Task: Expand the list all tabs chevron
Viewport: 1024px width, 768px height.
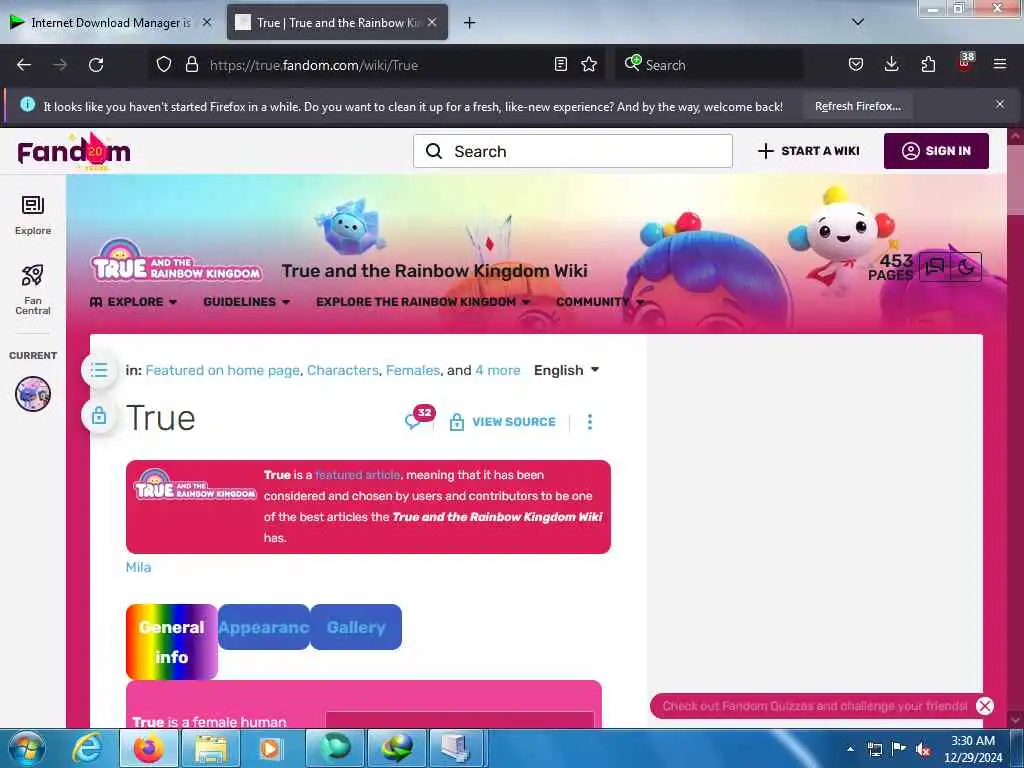Action: (x=858, y=22)
